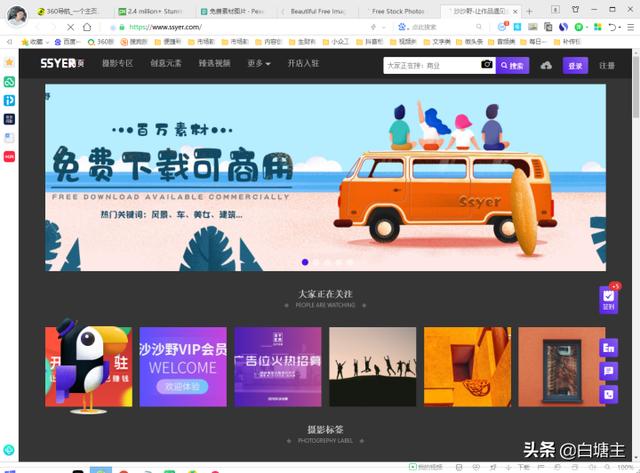Click the 欢迎体验 button

(182, 387)
